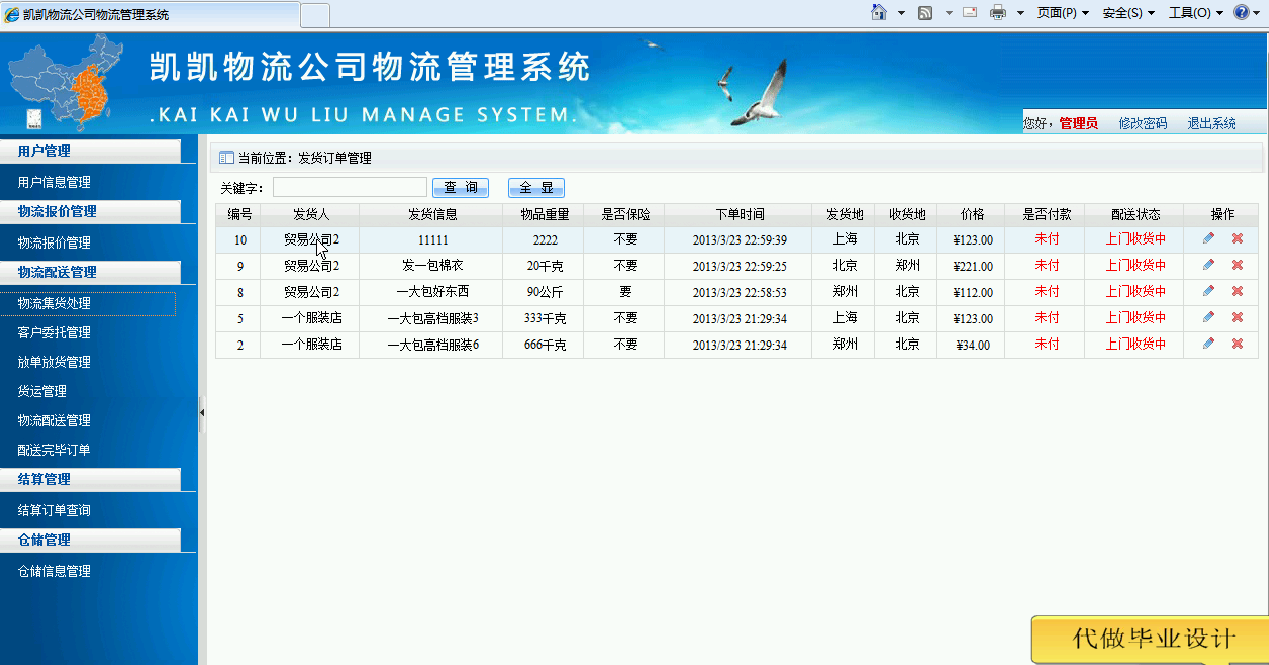
Task: Open 物流报价管理 sidebar item
Action: [54, 242]
